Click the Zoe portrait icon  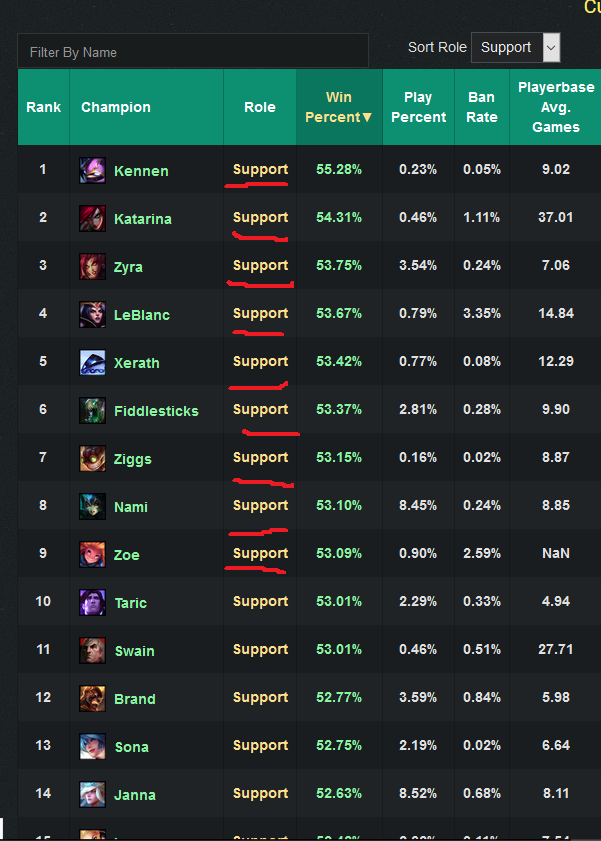(92, 554)
